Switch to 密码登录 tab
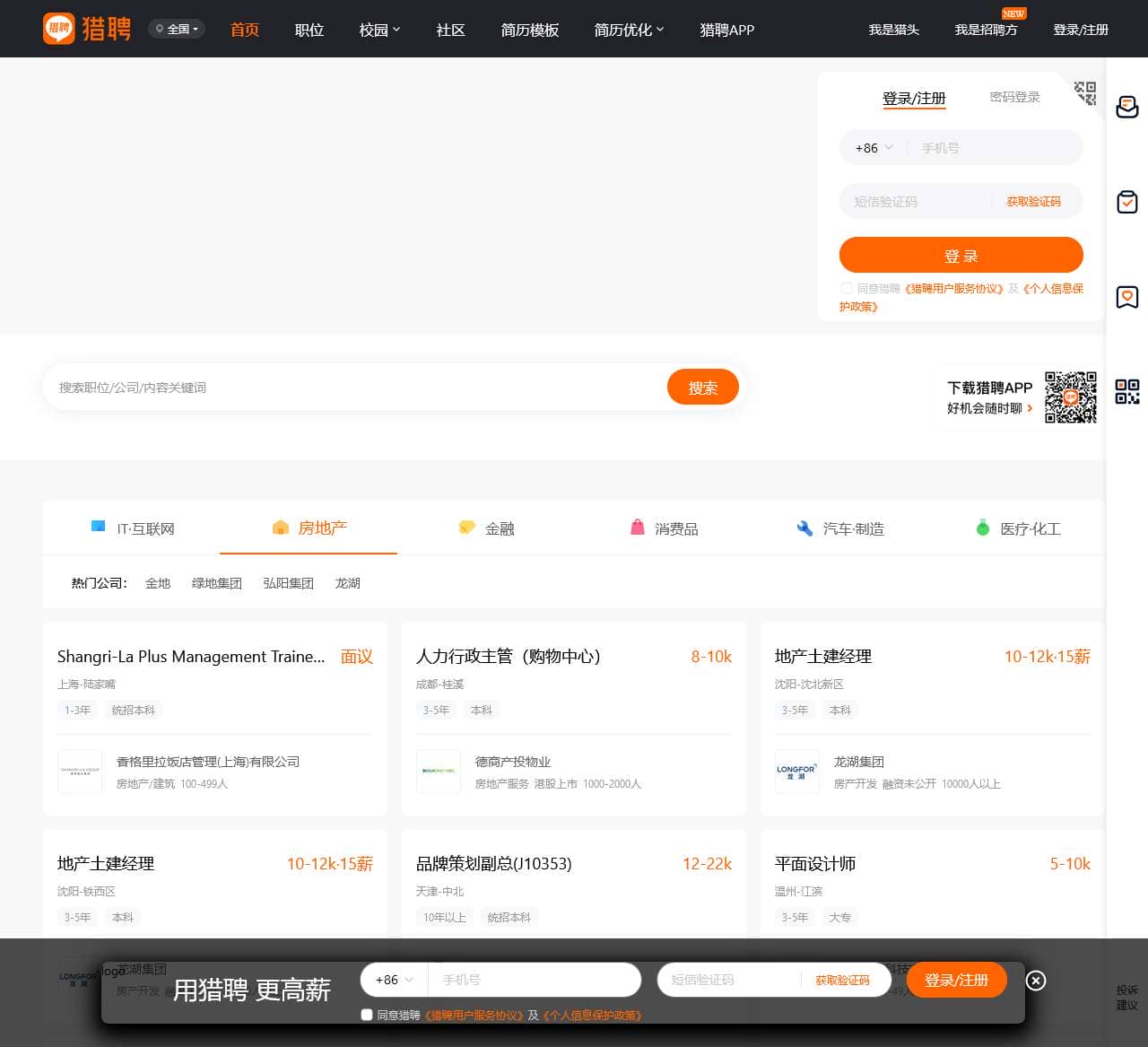 coord(1015,97)
